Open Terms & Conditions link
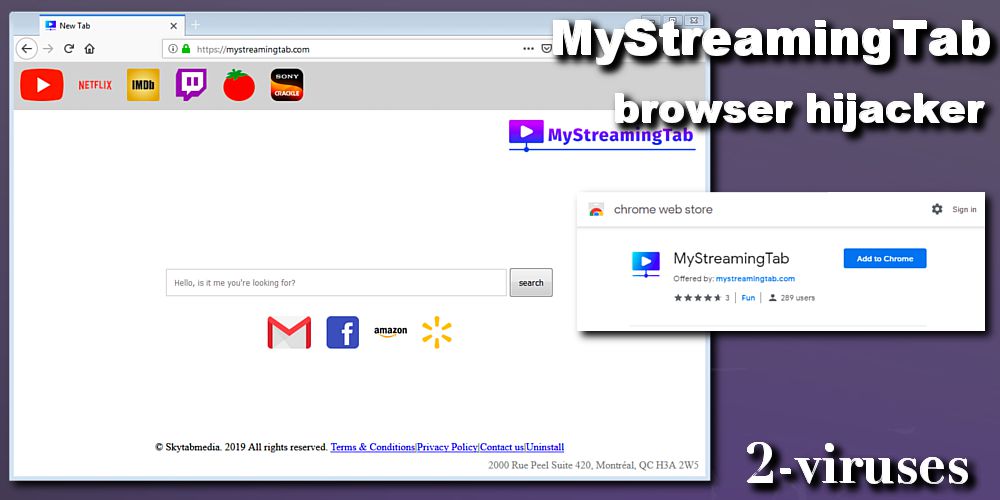This screenshot has height=500, width=1000. (372, 447)
